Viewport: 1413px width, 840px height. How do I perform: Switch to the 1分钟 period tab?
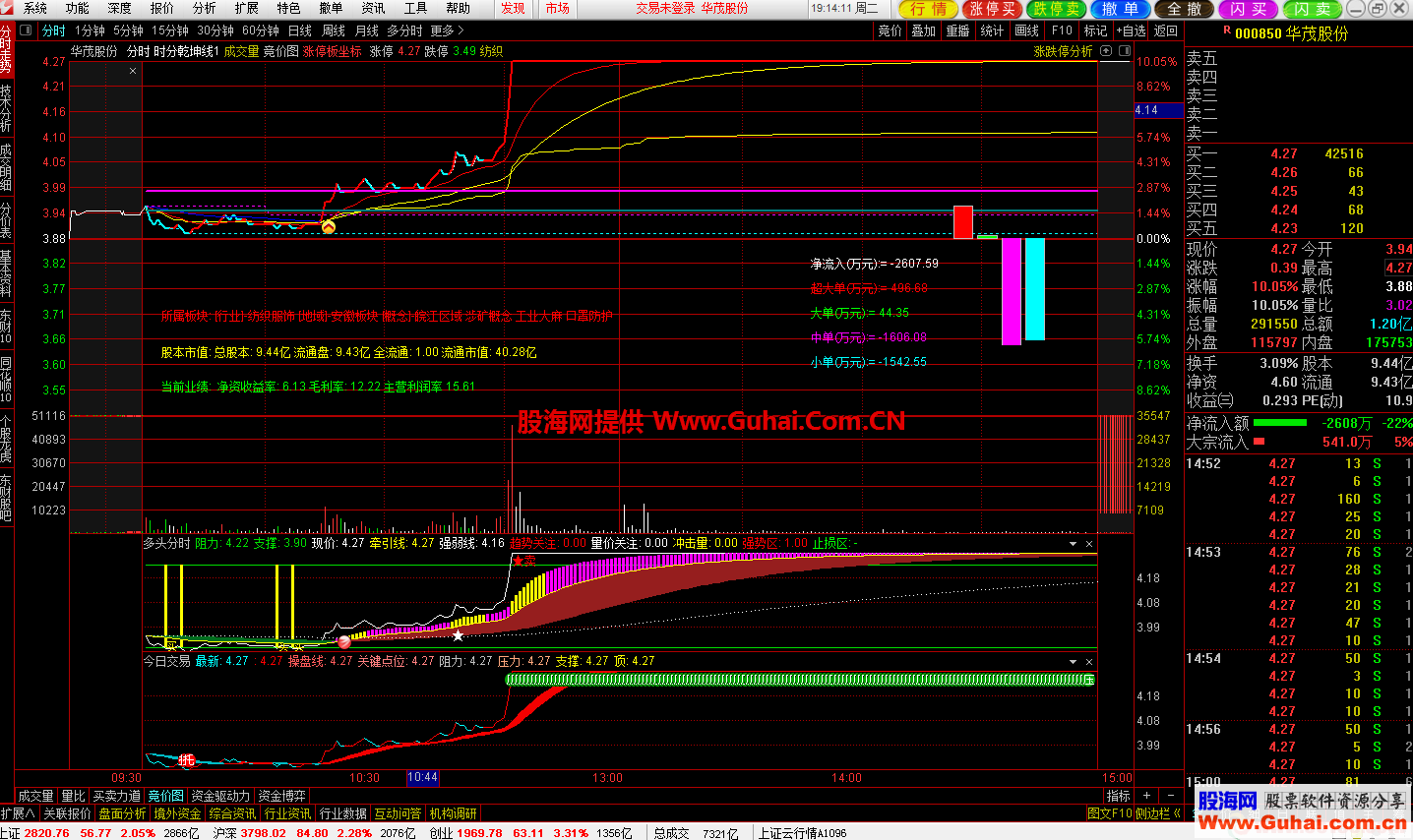pyautogui.click(x=90, y=30)
